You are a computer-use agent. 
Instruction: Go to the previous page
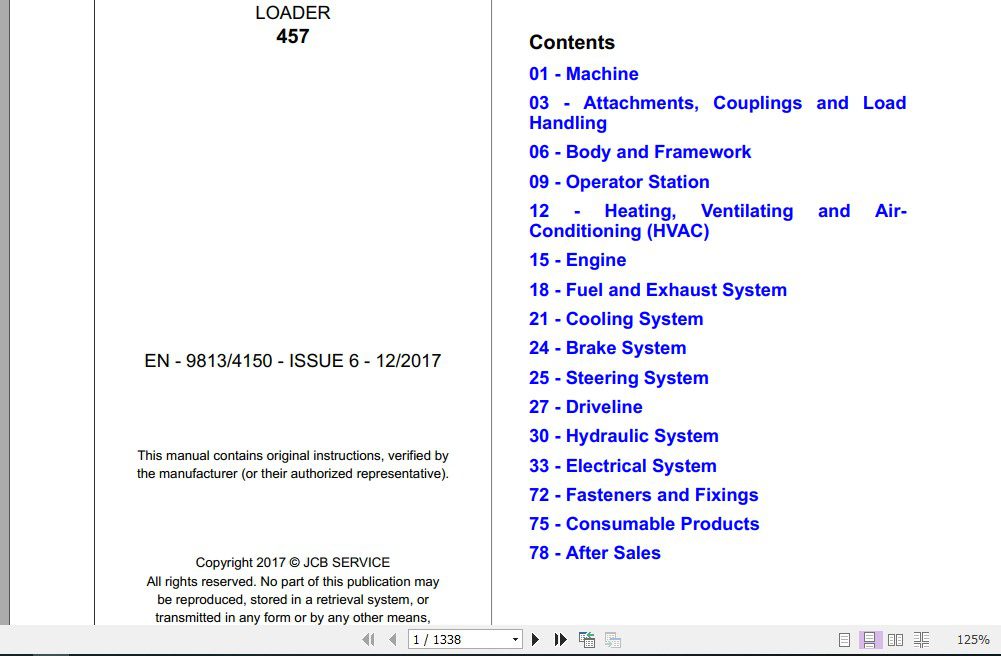point(393,639)
